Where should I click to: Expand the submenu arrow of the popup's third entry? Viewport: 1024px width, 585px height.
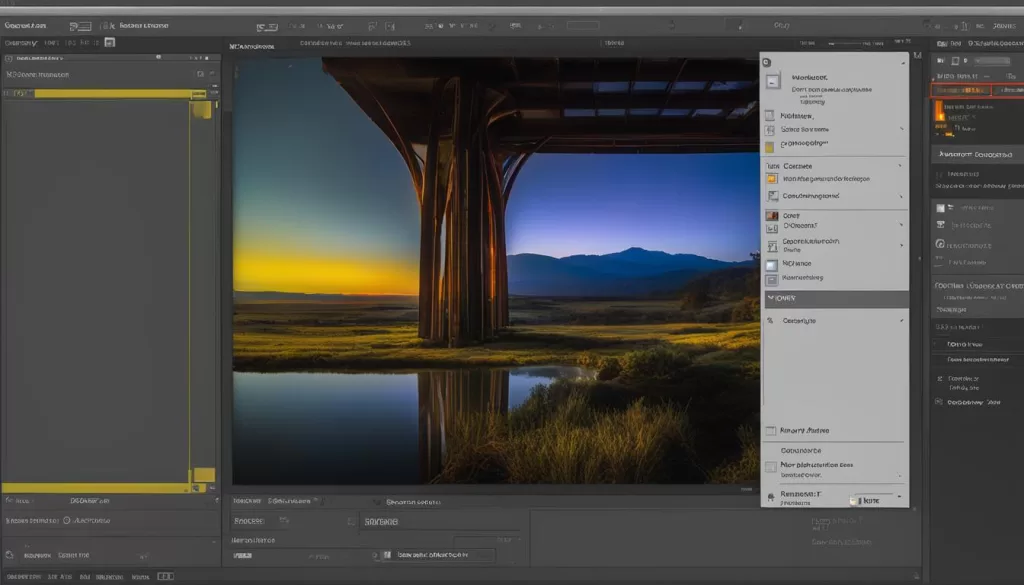click(x=901, y=128)
